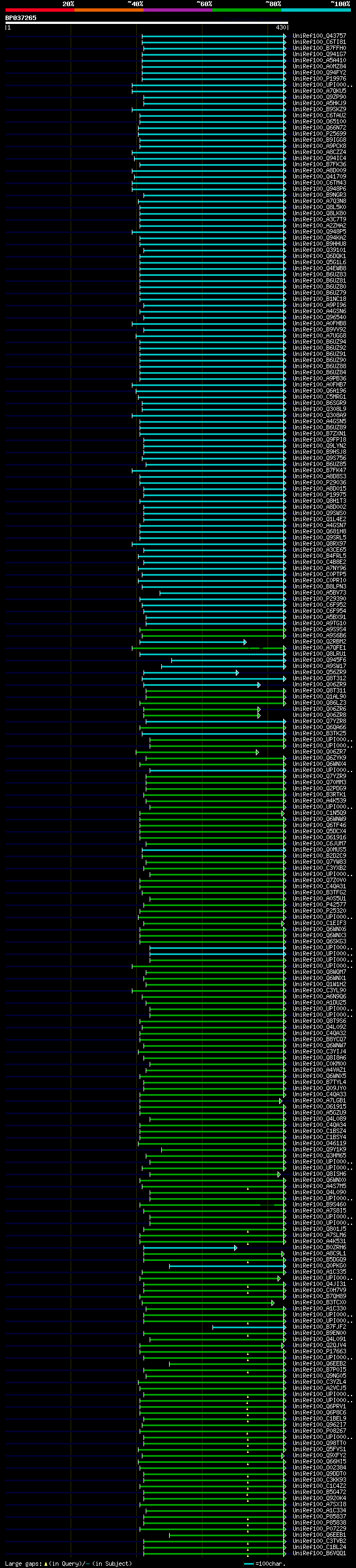Screen dimensions: 356x1568
Task: Select hit label UniRef100_C1BEL9
Action: point(319,1419)
